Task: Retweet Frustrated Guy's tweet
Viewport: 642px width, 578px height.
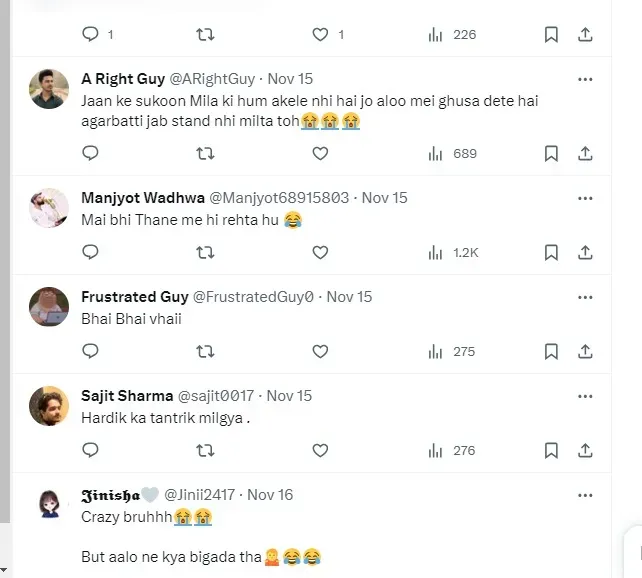Action: coord(205,352)
